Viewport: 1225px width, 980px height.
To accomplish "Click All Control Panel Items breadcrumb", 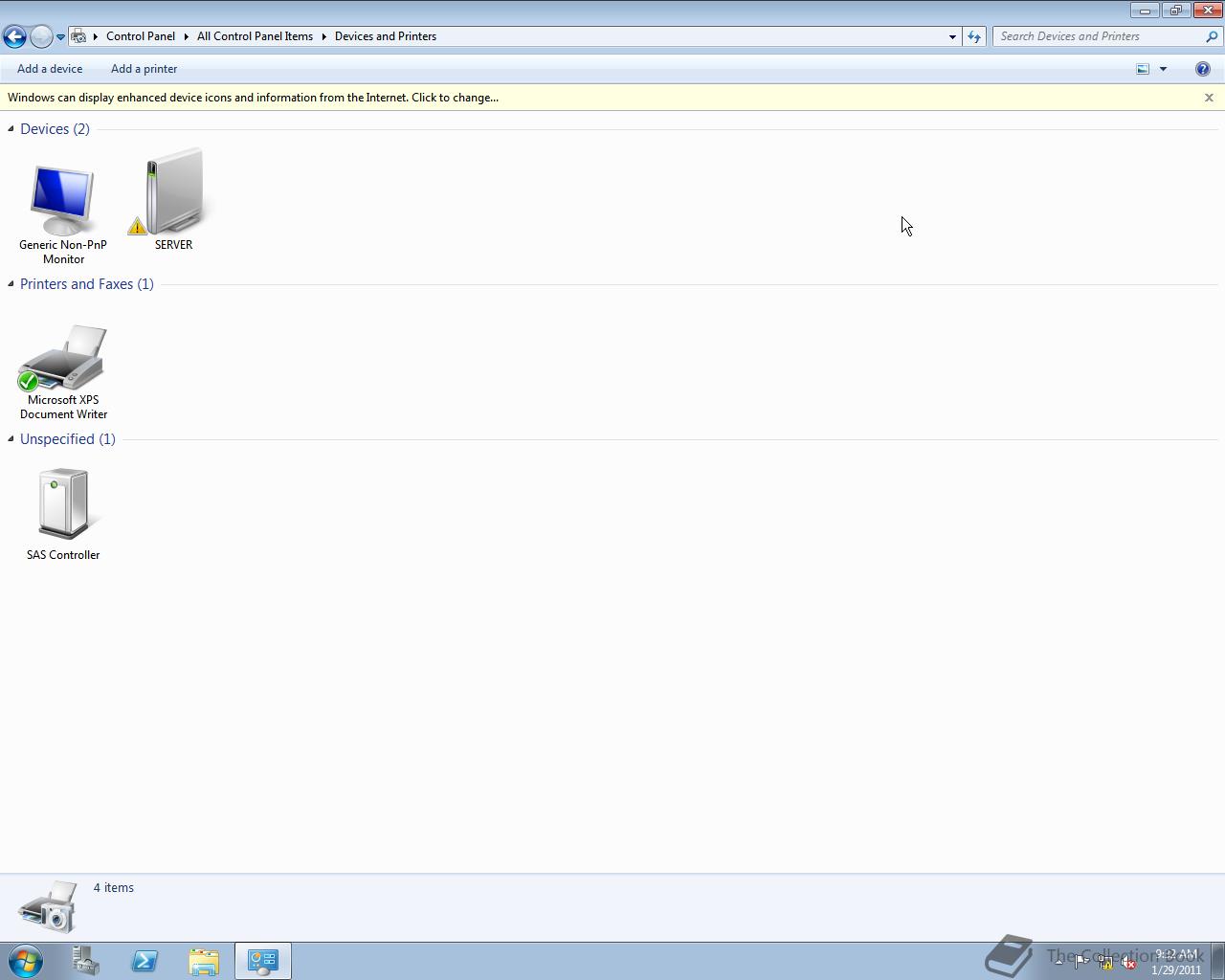I will (255, 36).
